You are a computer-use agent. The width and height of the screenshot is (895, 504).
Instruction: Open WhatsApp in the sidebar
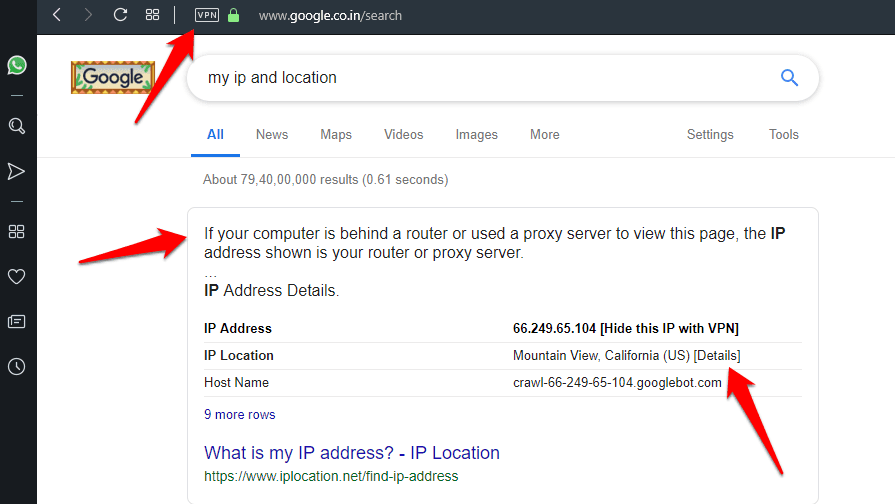(17, 65)
